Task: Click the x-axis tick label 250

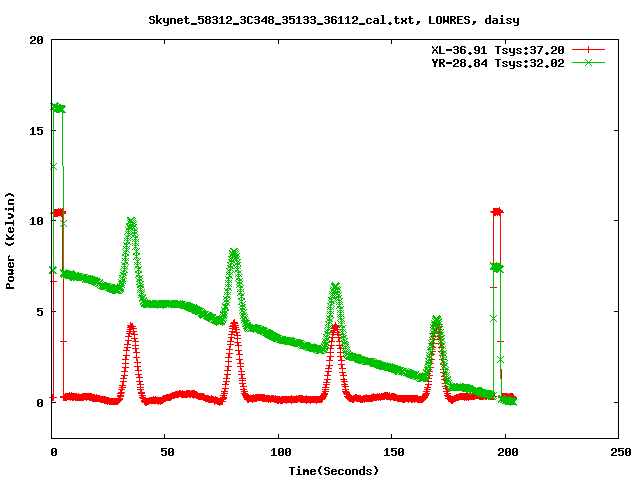Action: pos(621,452)
